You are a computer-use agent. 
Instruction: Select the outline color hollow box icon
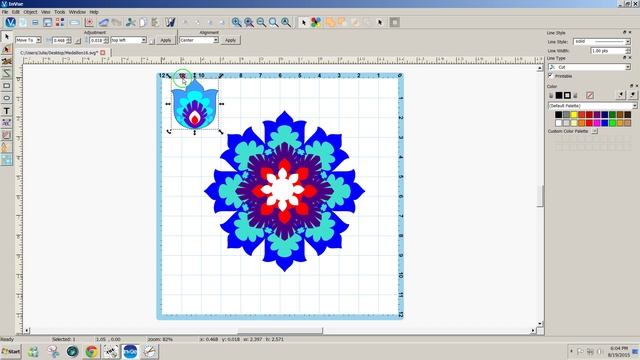coord(567,95)
